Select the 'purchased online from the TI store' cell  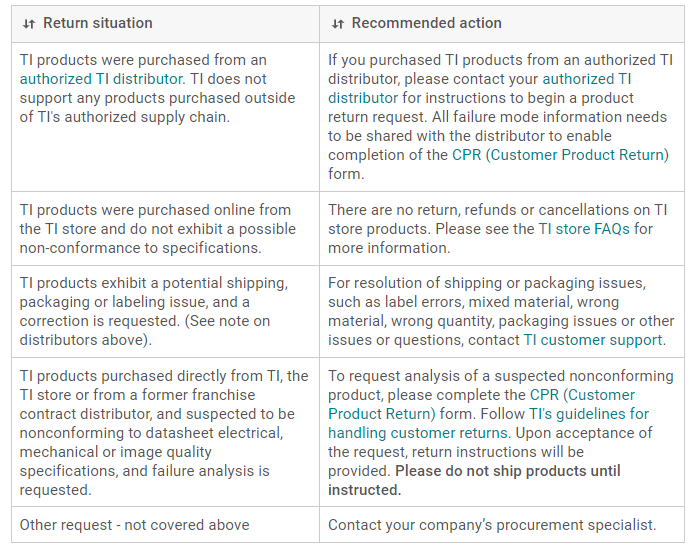tap(160, 228)
